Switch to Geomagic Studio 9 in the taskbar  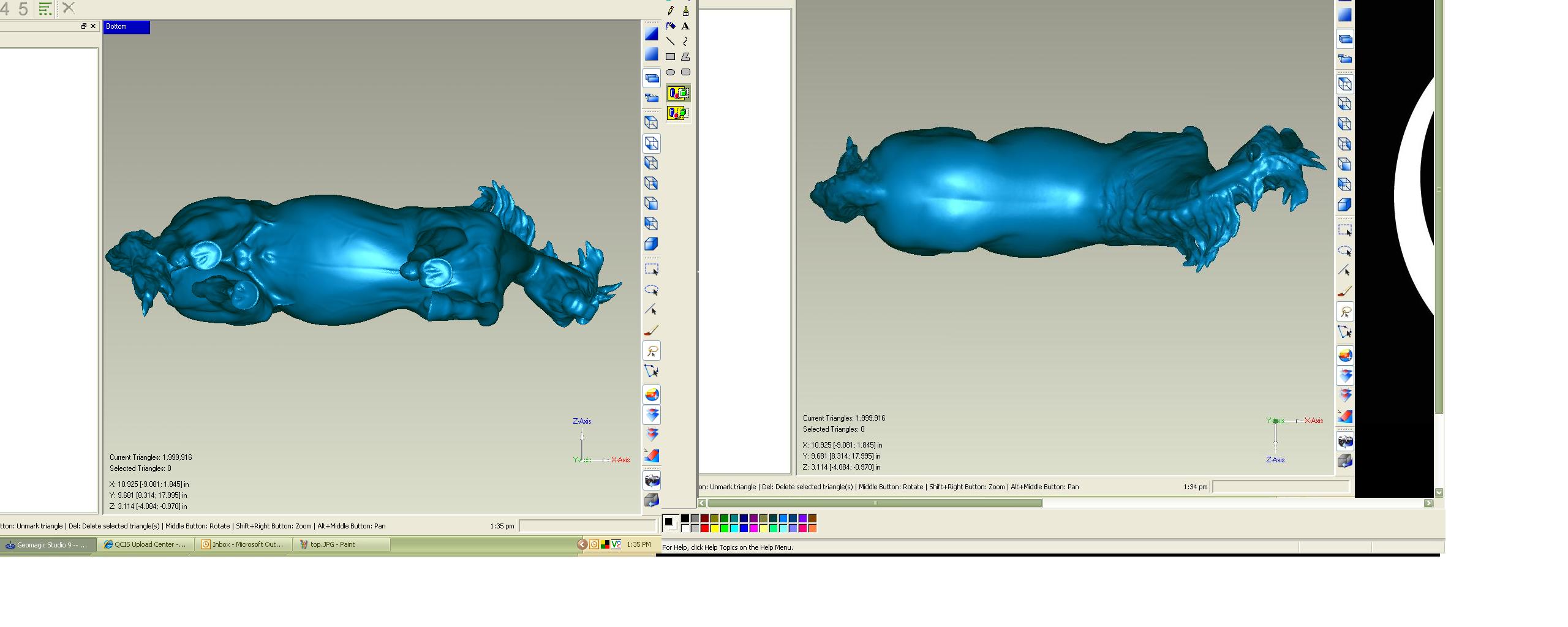[x=48, y=544]
